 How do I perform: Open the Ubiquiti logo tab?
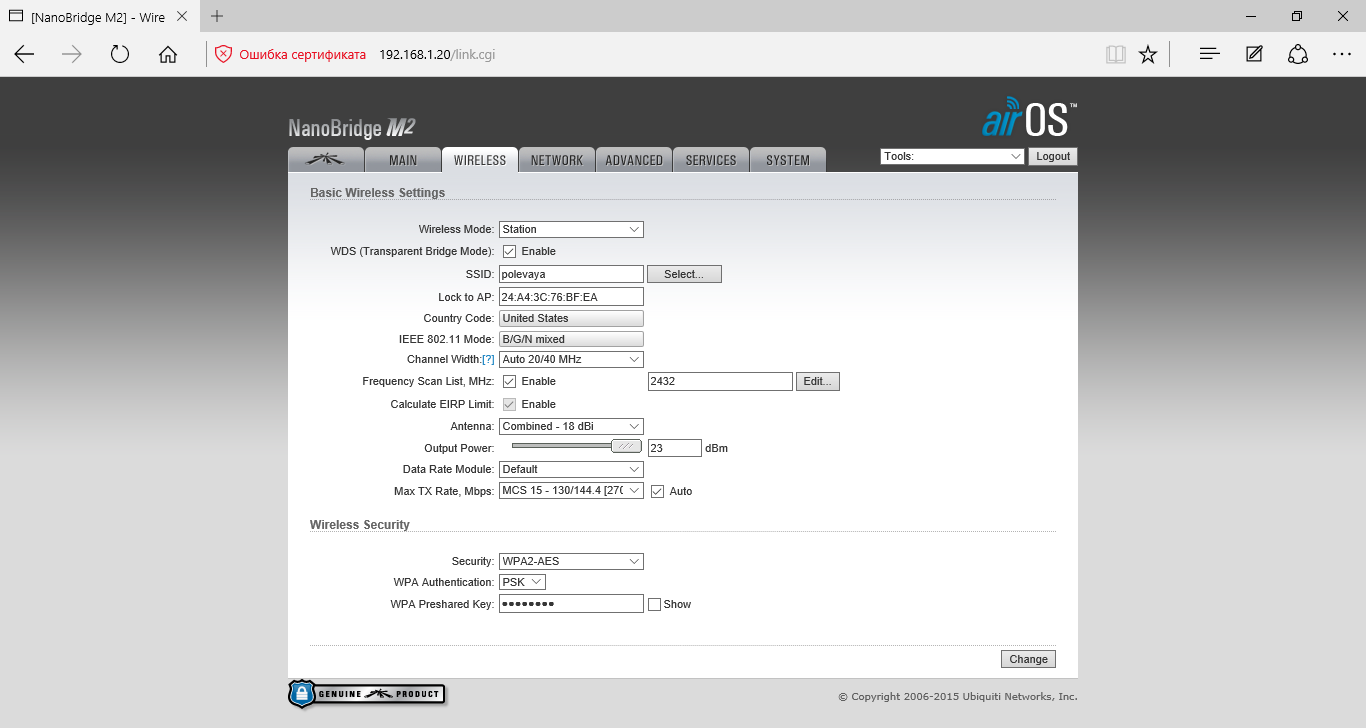coord(325,160)
